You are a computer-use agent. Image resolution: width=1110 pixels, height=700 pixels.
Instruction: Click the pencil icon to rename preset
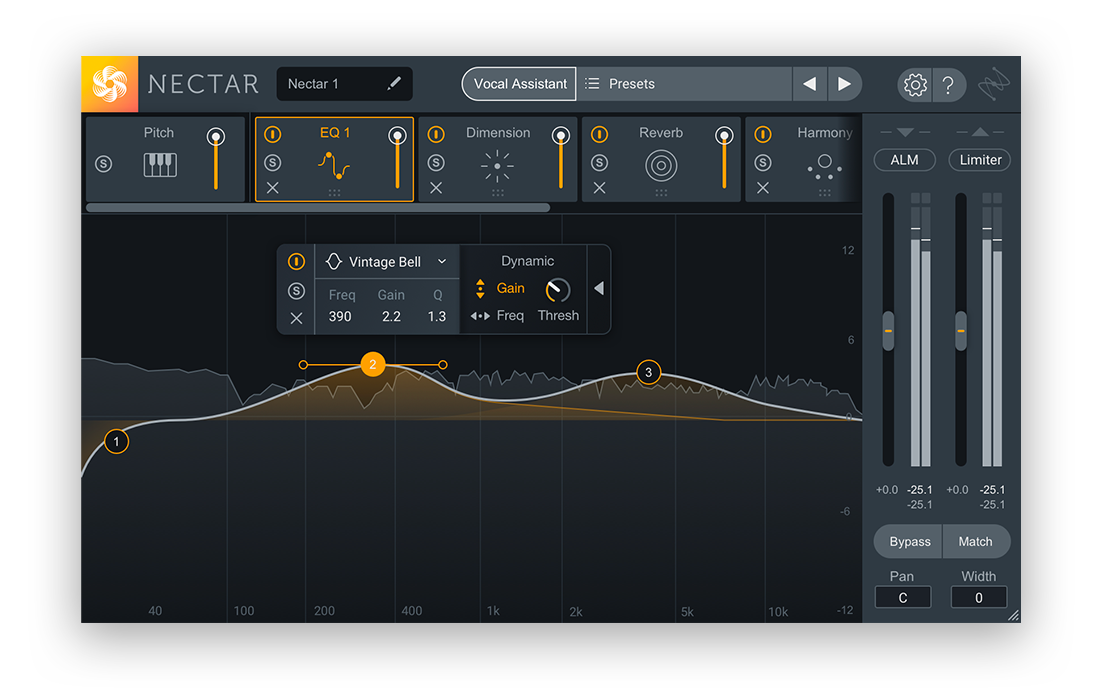[x=394, y=84]
